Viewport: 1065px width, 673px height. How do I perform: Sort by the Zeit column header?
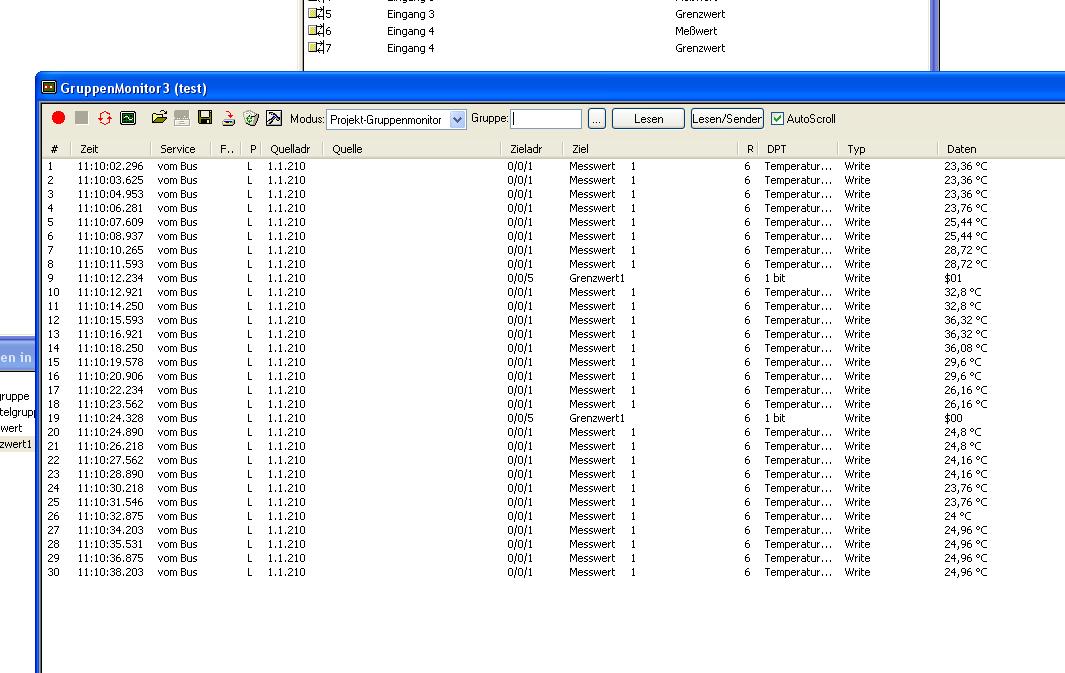coord(90,149)
